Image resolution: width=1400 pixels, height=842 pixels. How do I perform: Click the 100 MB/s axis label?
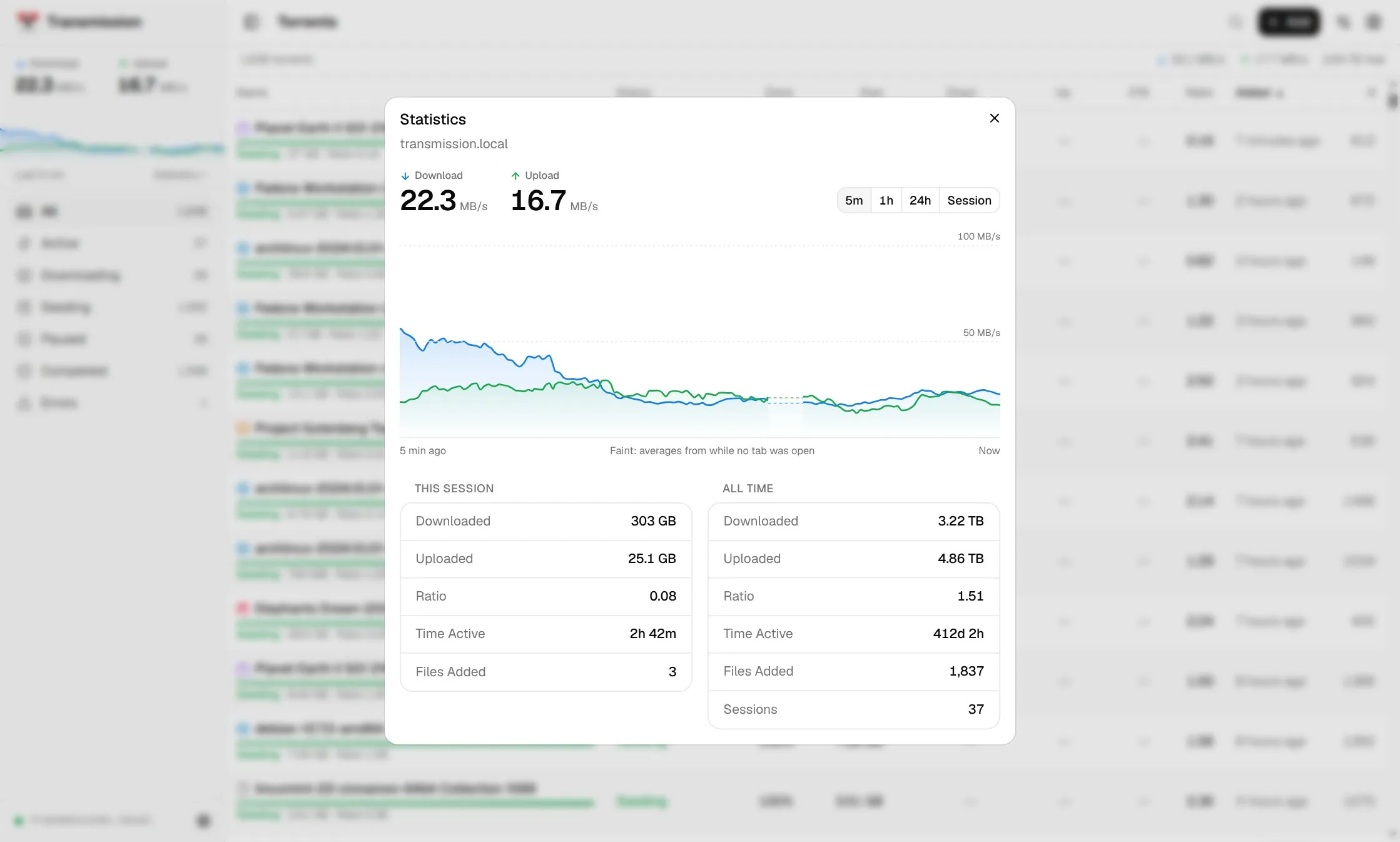978,236
